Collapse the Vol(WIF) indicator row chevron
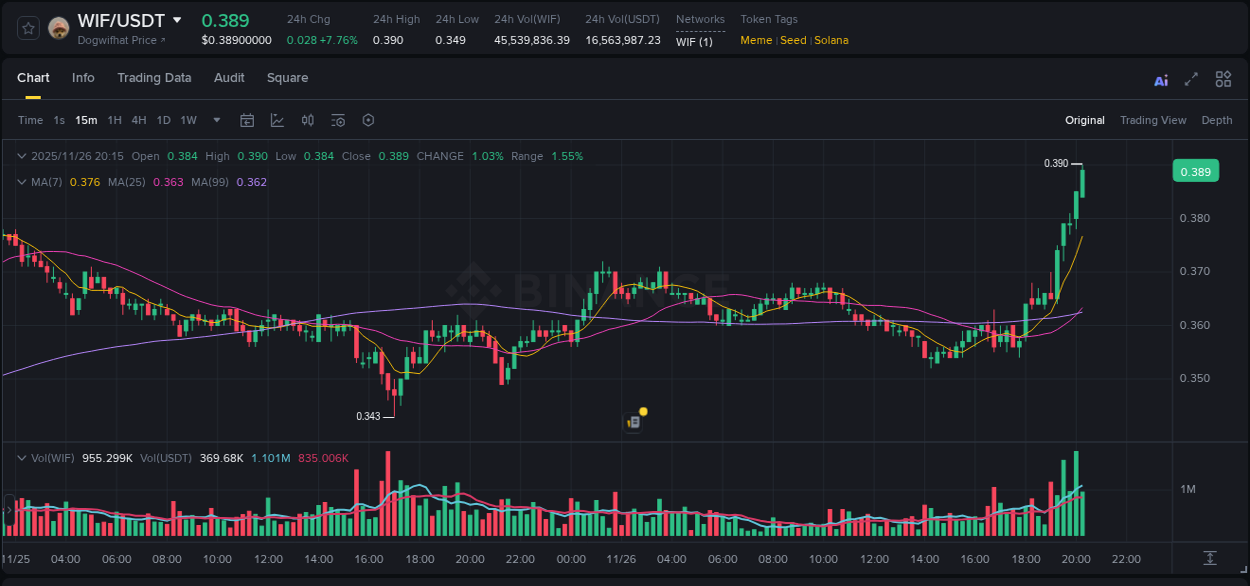Screen dimensions: 1250x586 tap(20, 457)
